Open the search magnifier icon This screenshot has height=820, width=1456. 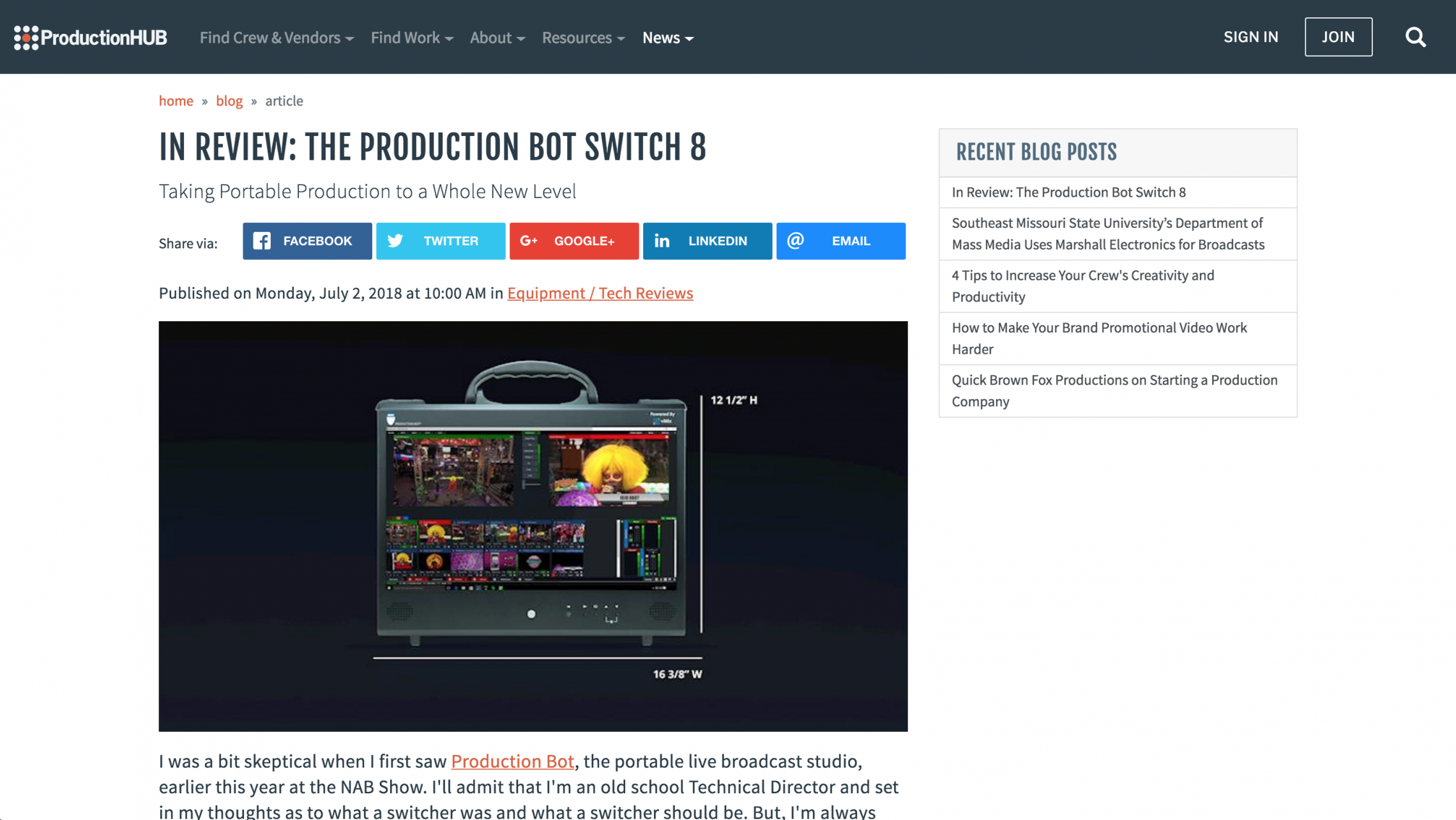click(1415, 38)
